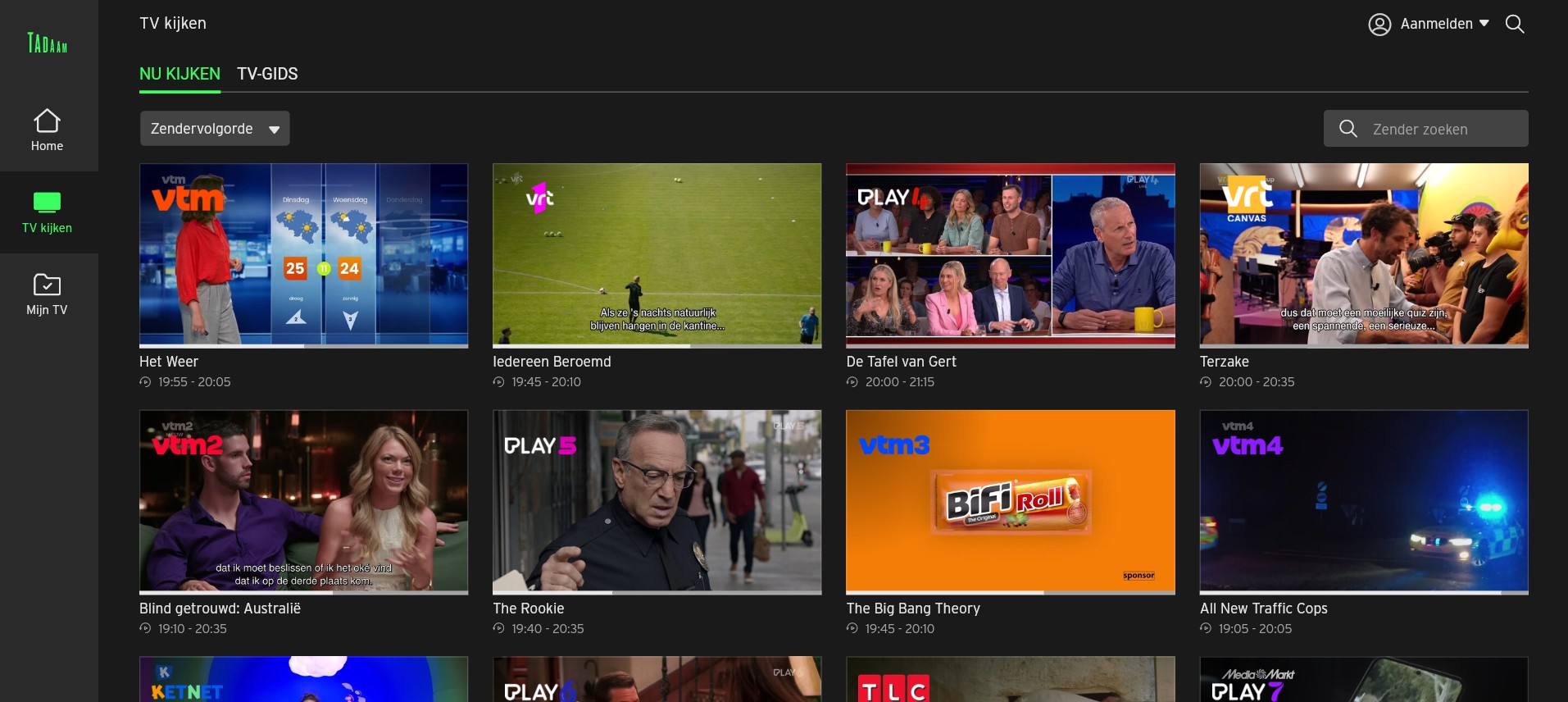Open the vtm3 Big Bang Theory thumbnail
1568x702 pixels.
coord(1010,500)
